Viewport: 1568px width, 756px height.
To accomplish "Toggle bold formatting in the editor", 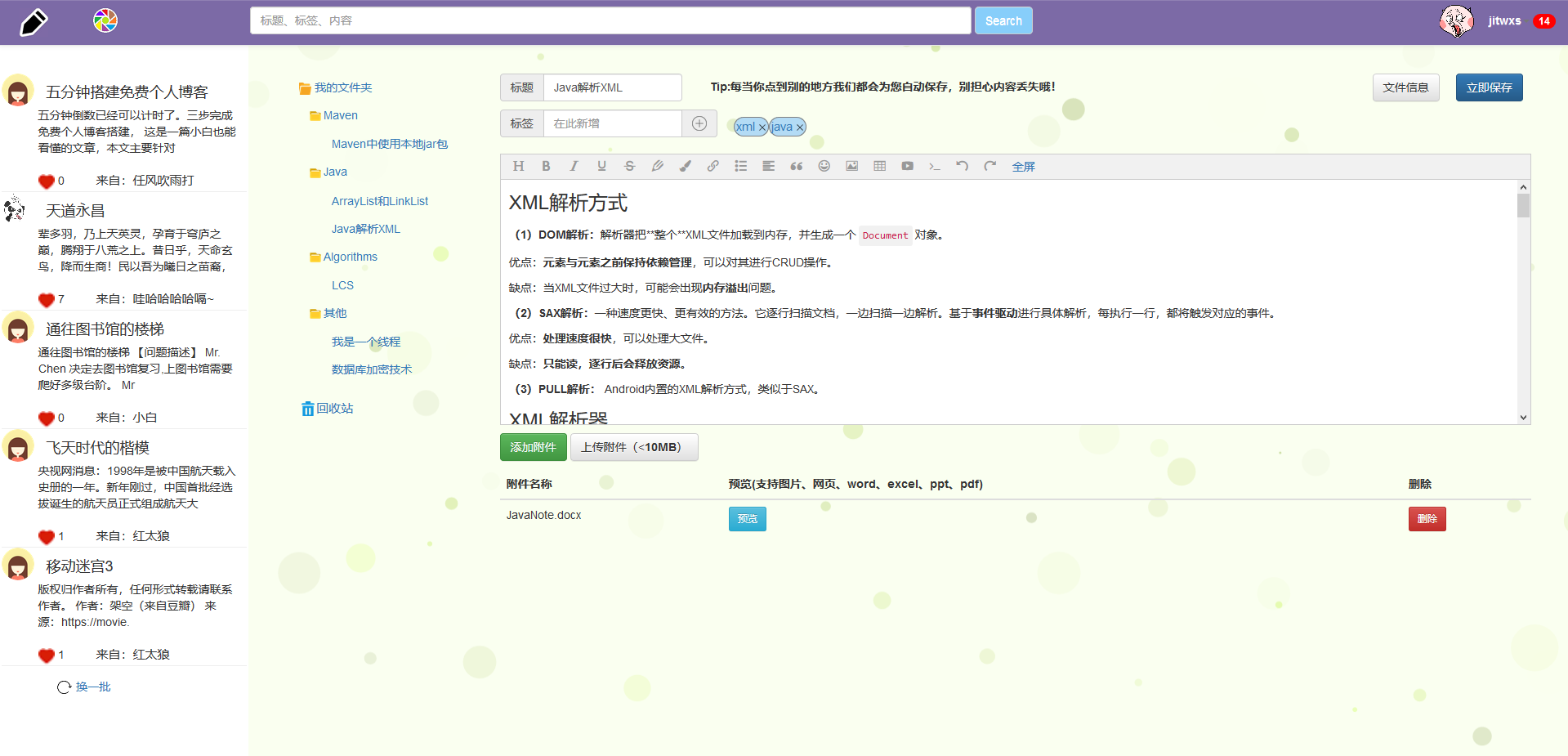I will point(546,166).
